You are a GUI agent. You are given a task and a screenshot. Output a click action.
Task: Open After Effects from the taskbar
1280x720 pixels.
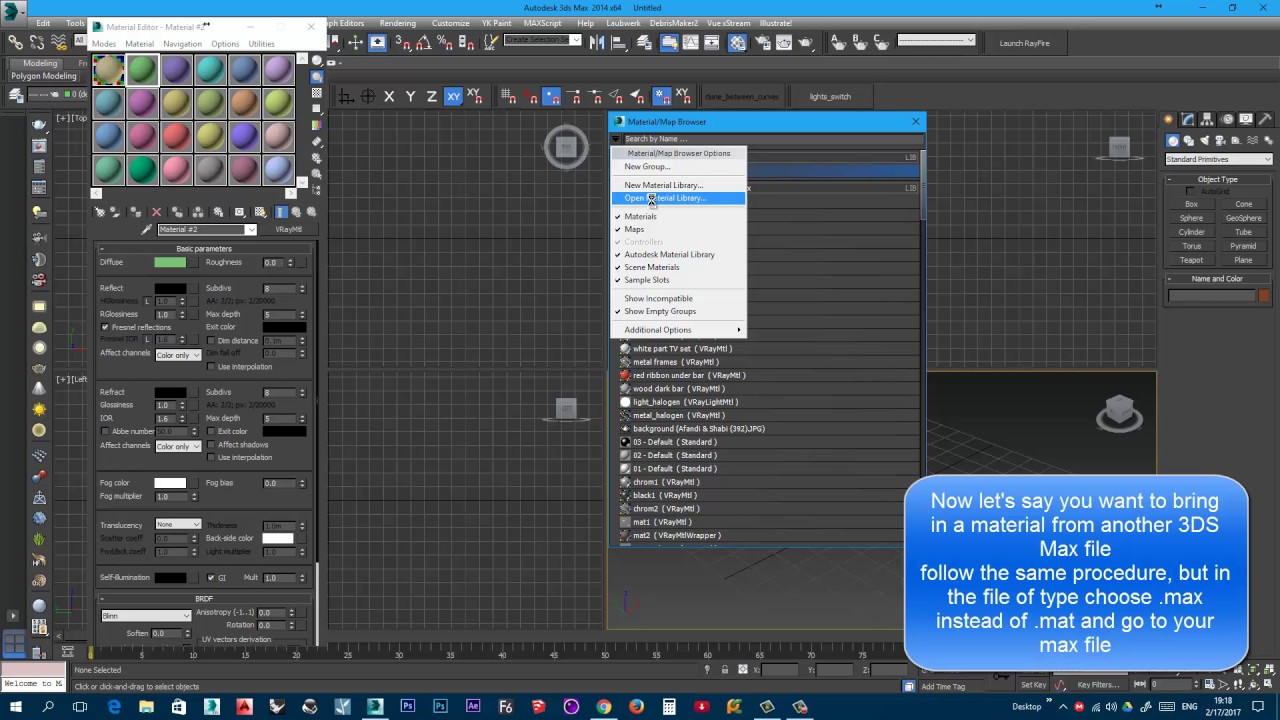click(x=473, y=707)
